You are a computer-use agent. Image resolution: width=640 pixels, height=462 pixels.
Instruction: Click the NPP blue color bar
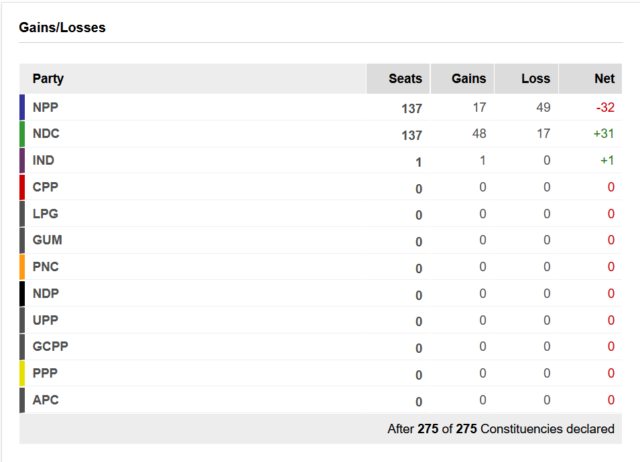22,107
